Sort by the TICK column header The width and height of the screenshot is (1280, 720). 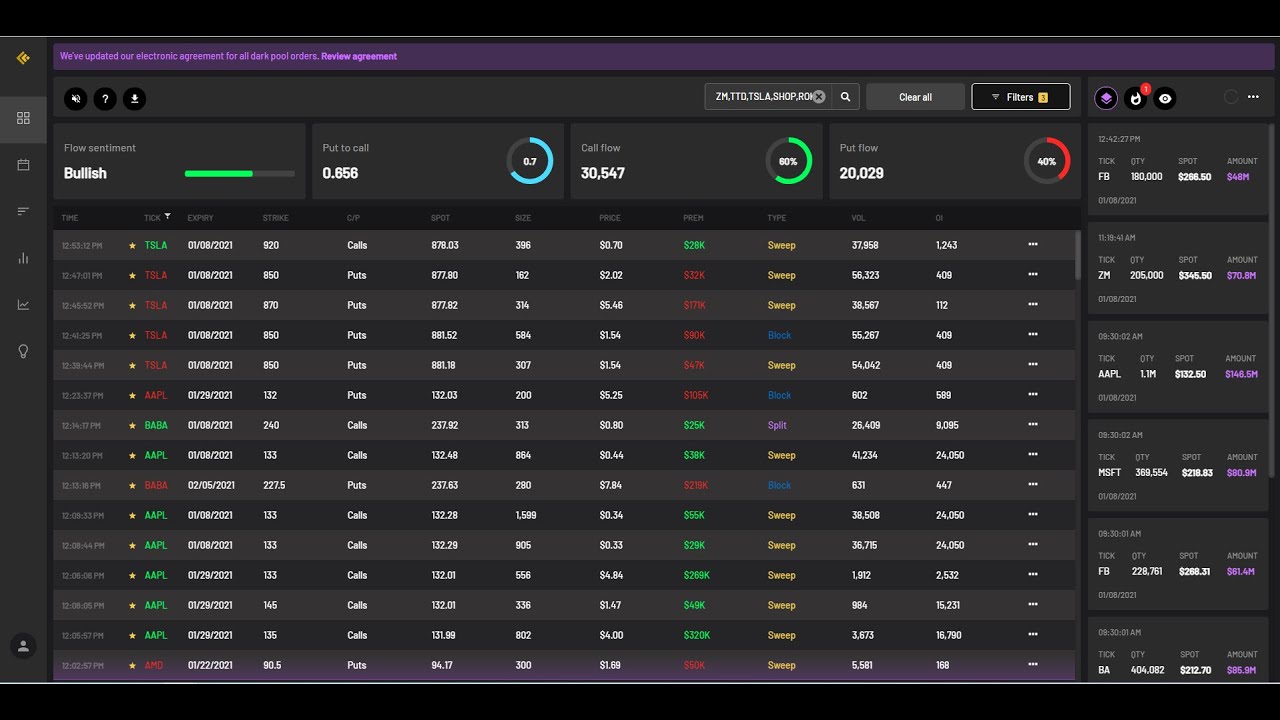(157, 217)
